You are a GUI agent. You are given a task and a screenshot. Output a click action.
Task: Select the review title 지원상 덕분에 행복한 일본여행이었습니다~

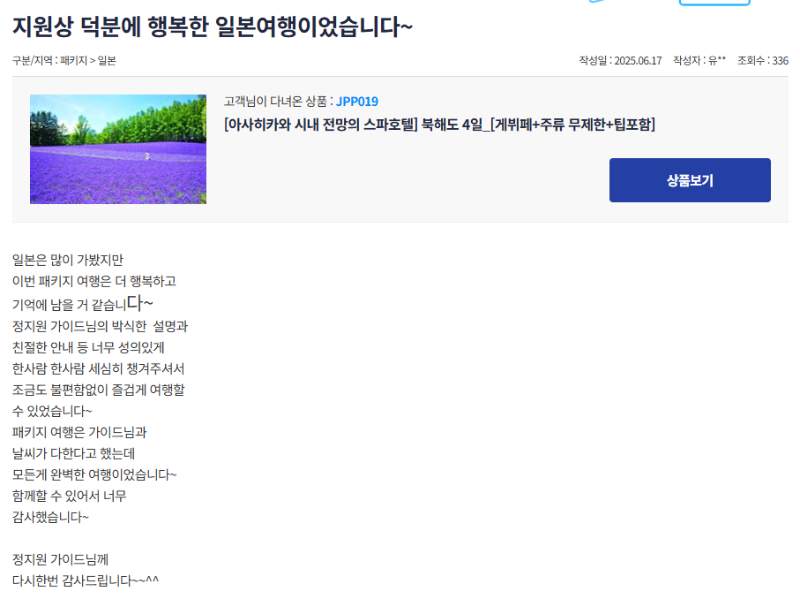pyautogui.click(x=212, y=27)
